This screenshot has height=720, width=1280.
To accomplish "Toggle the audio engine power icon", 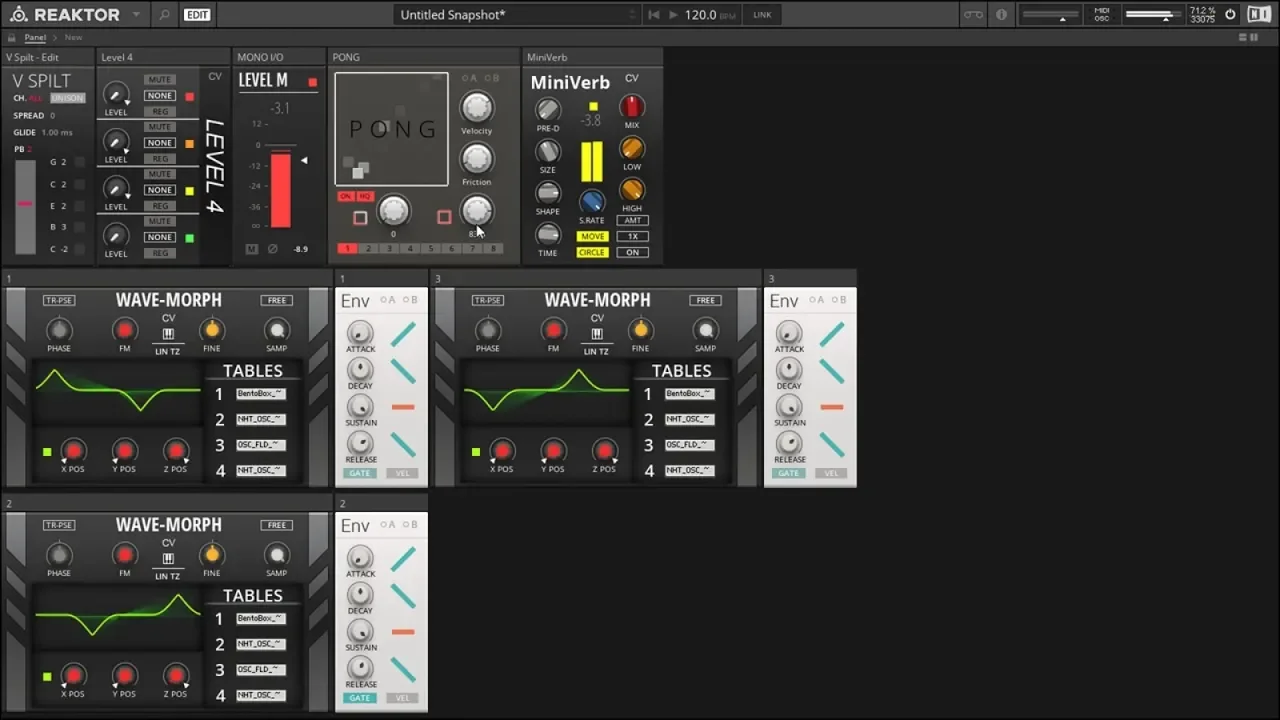I will click(x=1230, y=15).
